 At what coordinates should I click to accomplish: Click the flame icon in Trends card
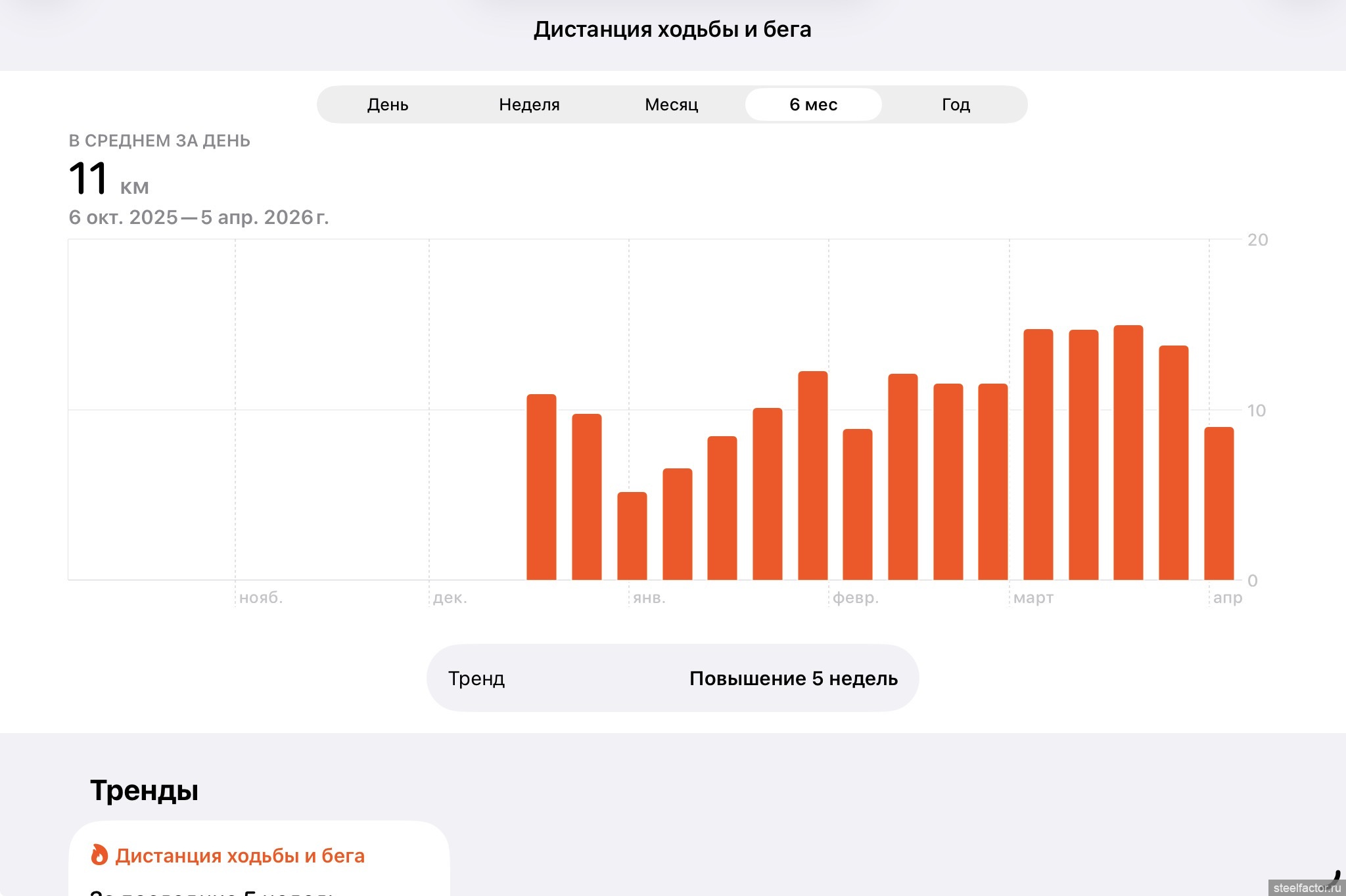[99, 855]
